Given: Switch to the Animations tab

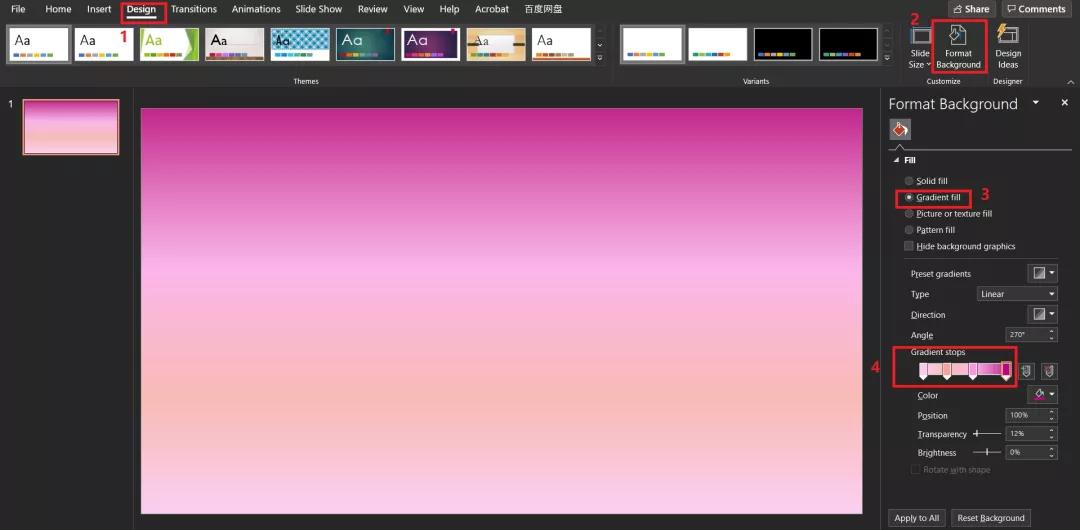Looking at the screenshot, I should 256,10.
